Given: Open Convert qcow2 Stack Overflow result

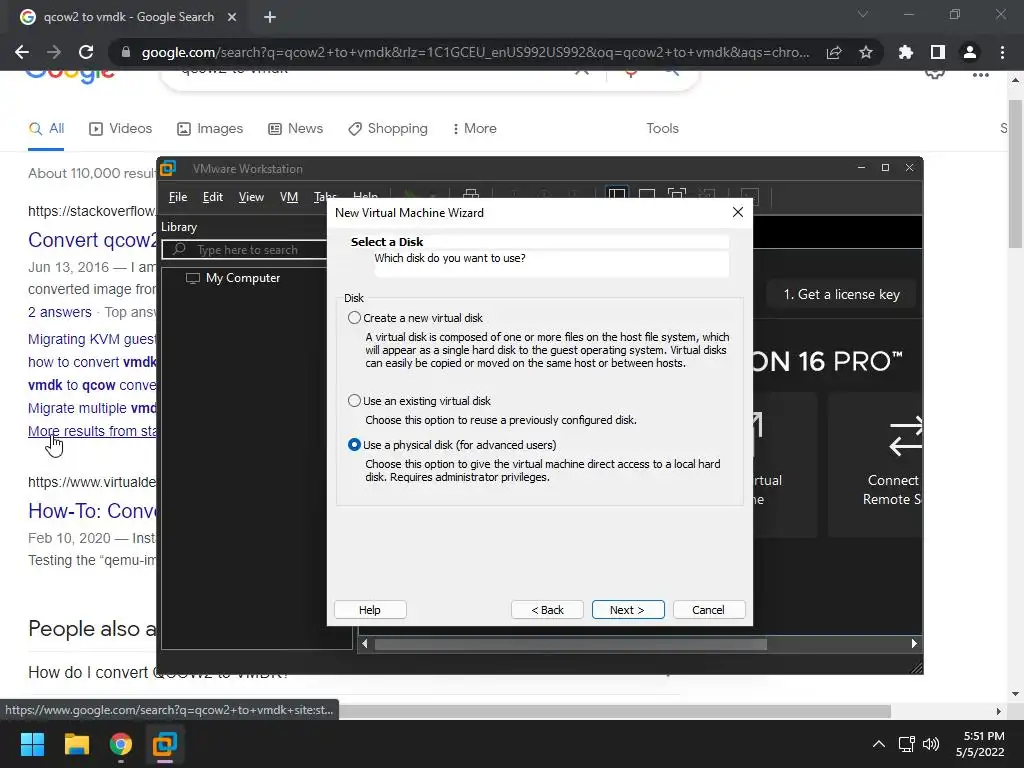Looking at the screenshot, I should [x=91, y=240].
